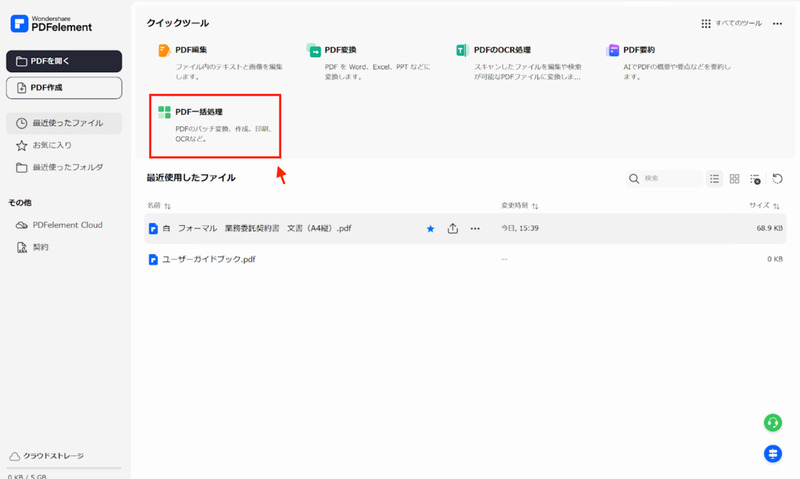Click the PDF変換 description text
The width and height of the screenshot is (800, 479).
(x=377, y=71)
